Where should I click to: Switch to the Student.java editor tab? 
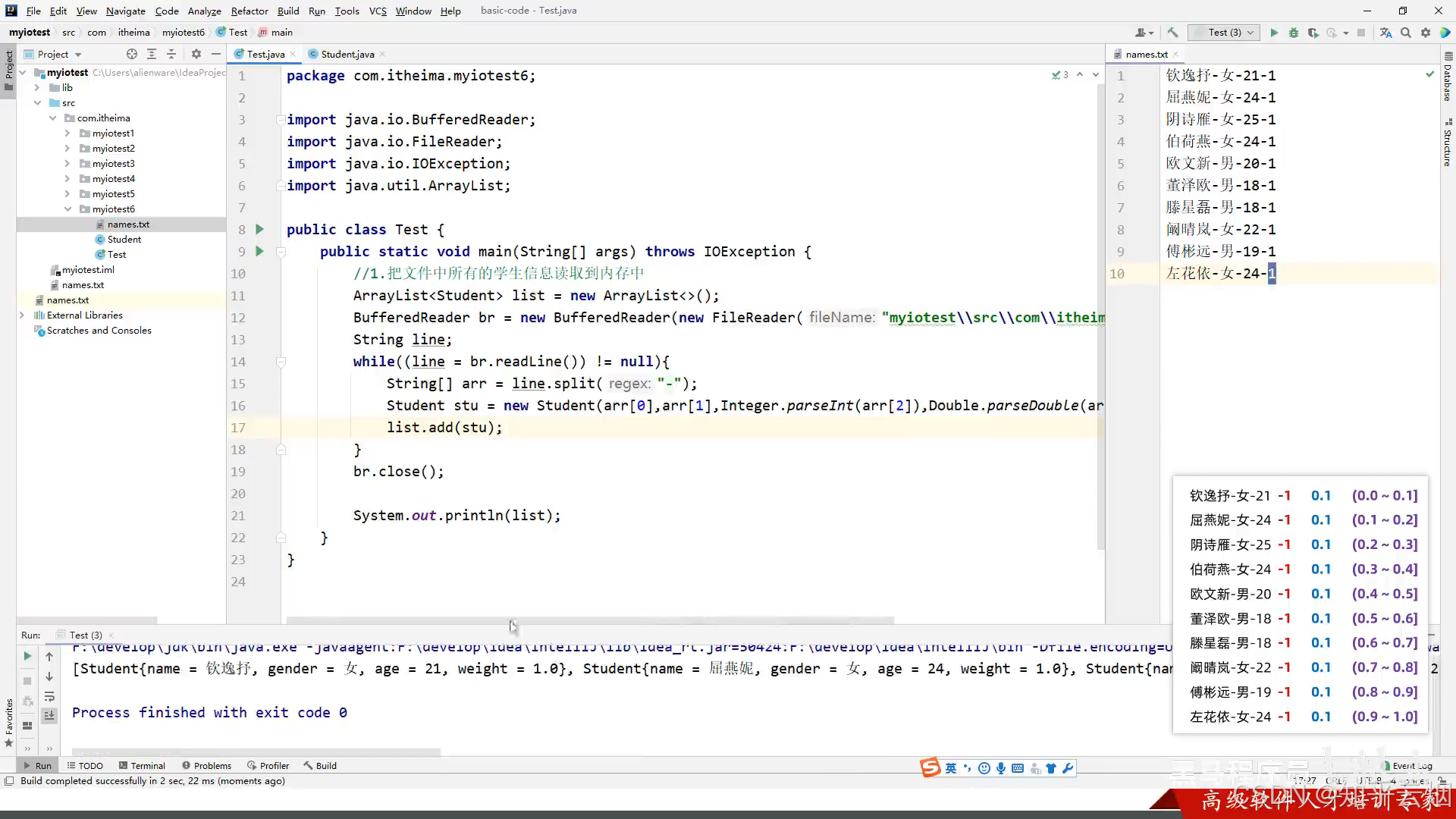[347, 54]
